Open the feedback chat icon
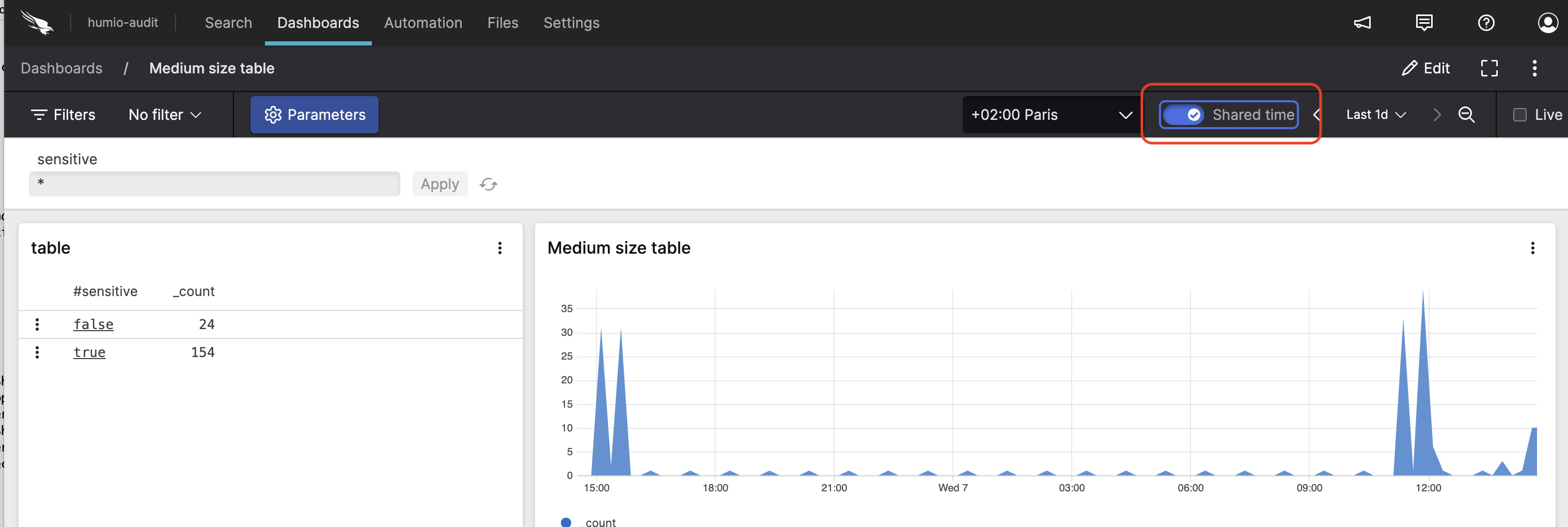 tap(1424, 23)
